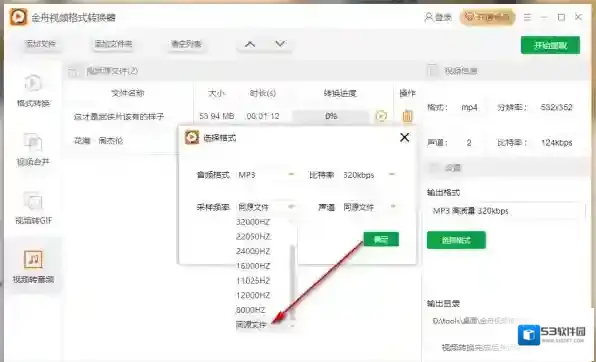Viewport: 596px width, 362px height.
Task: Click the 清空列表 button
Action: (186, 44)
